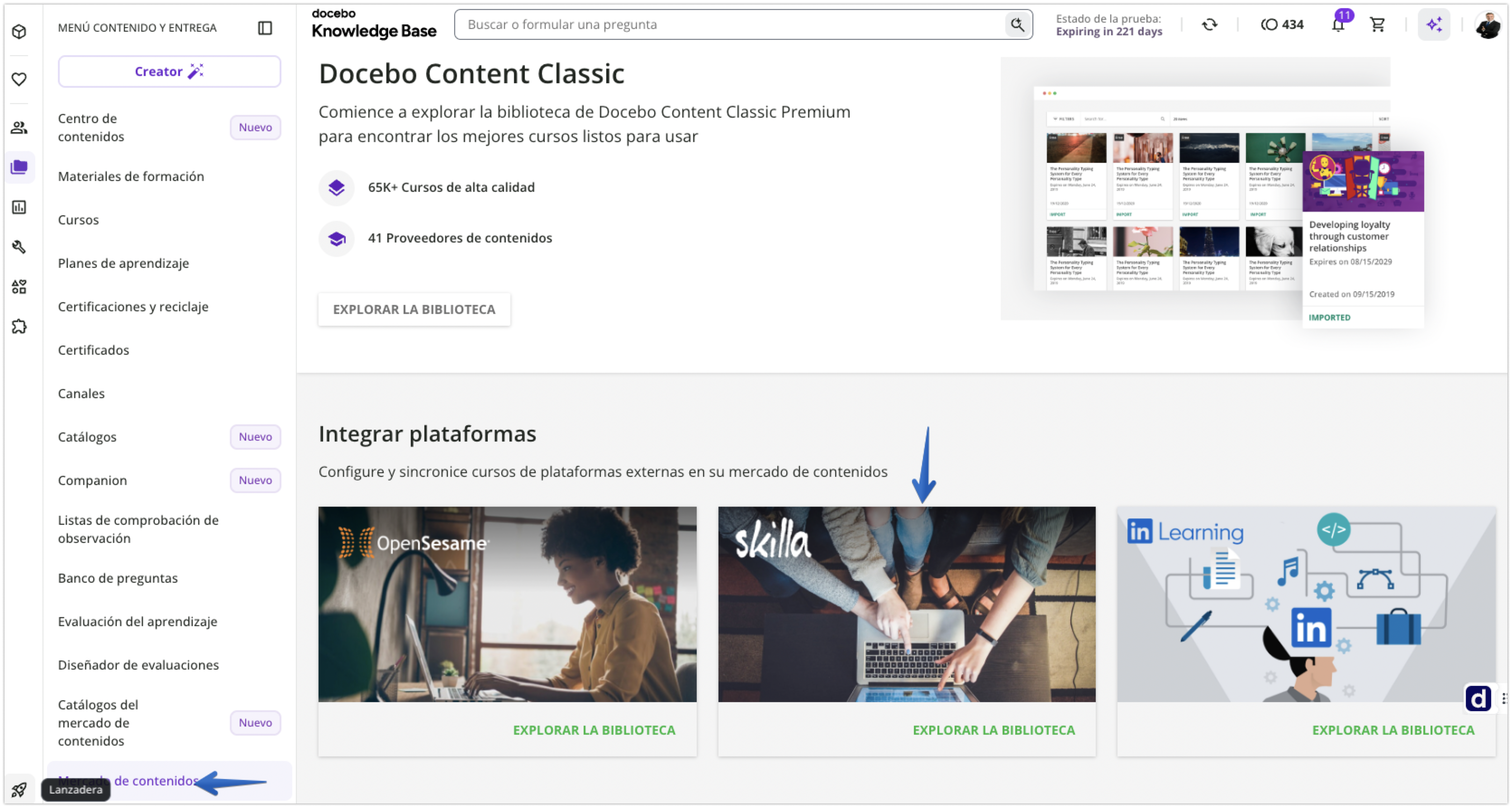Open the puzzle piece icon in left rail

click(x=19, y=327)
